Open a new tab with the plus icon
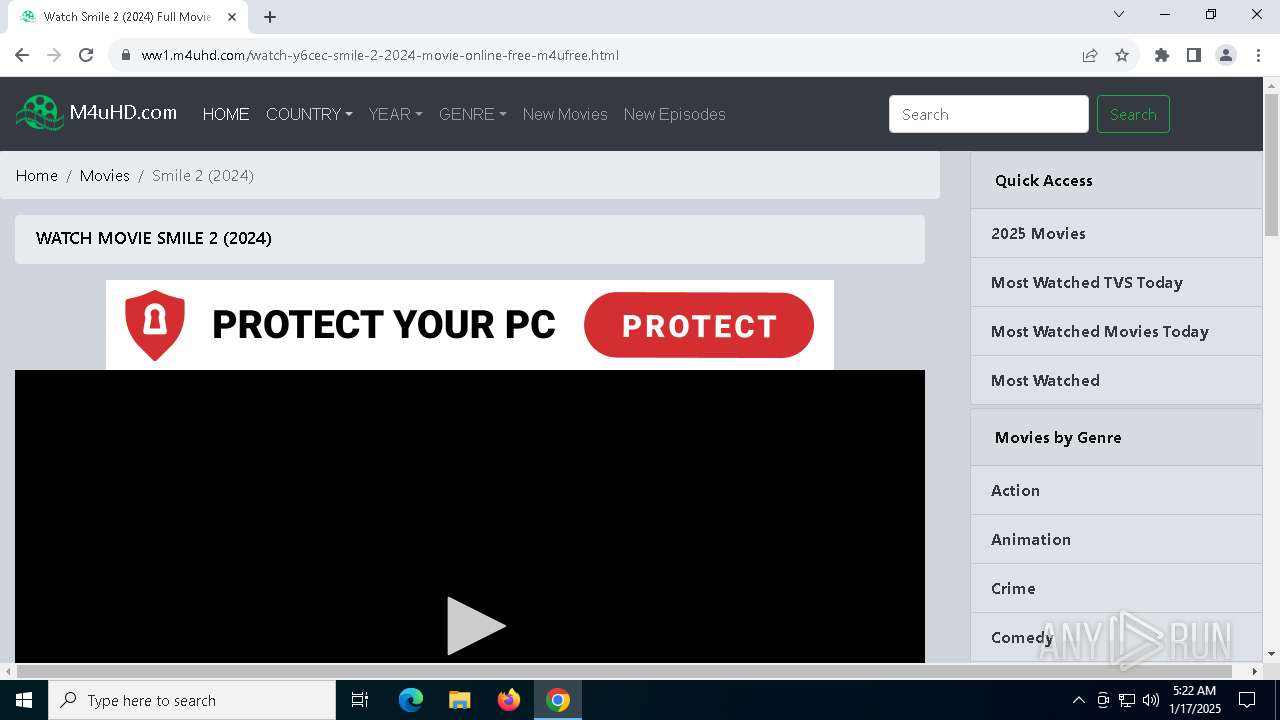Screen dimensions: 1280x720 pos(270,16)
